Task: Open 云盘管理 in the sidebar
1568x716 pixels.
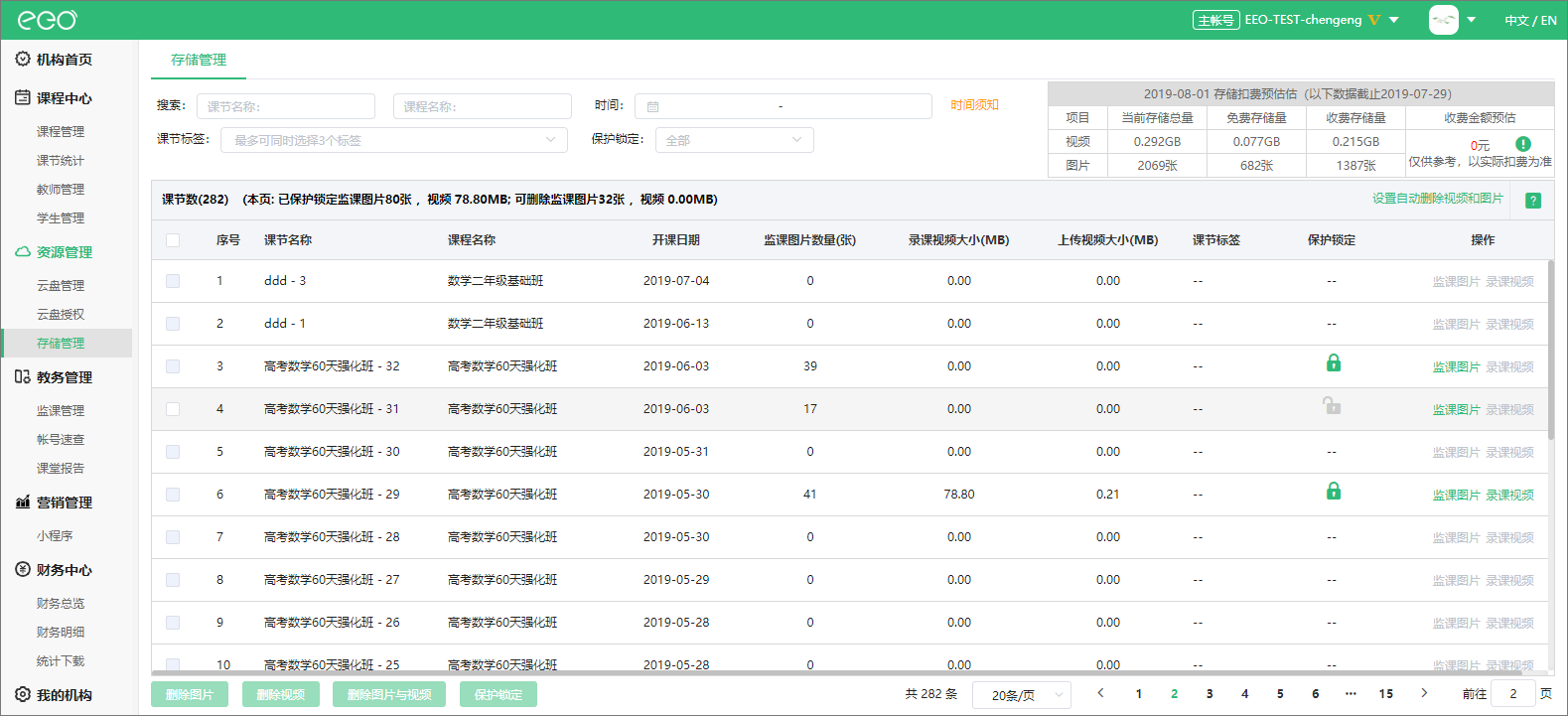Action: (61, 285)
